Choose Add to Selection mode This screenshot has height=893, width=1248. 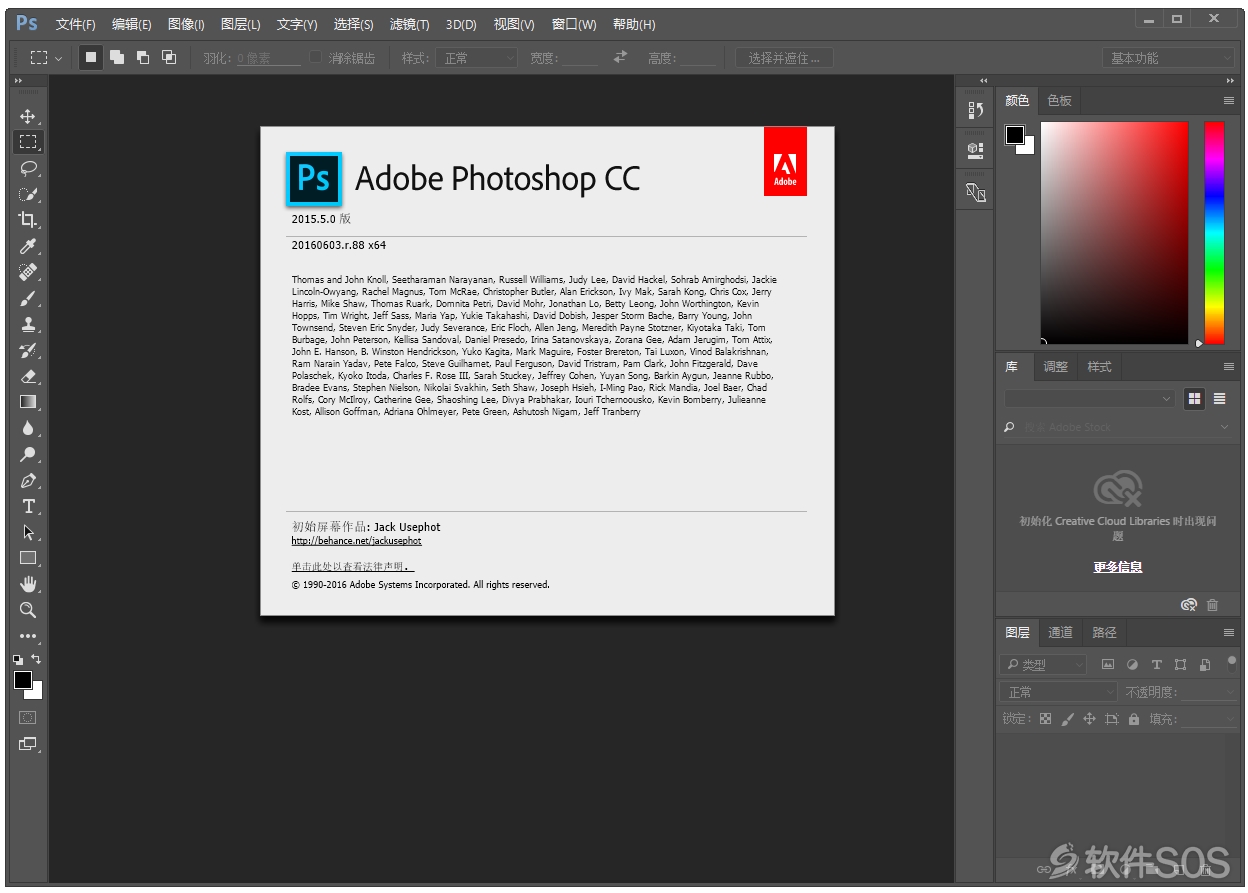[117, 58]
